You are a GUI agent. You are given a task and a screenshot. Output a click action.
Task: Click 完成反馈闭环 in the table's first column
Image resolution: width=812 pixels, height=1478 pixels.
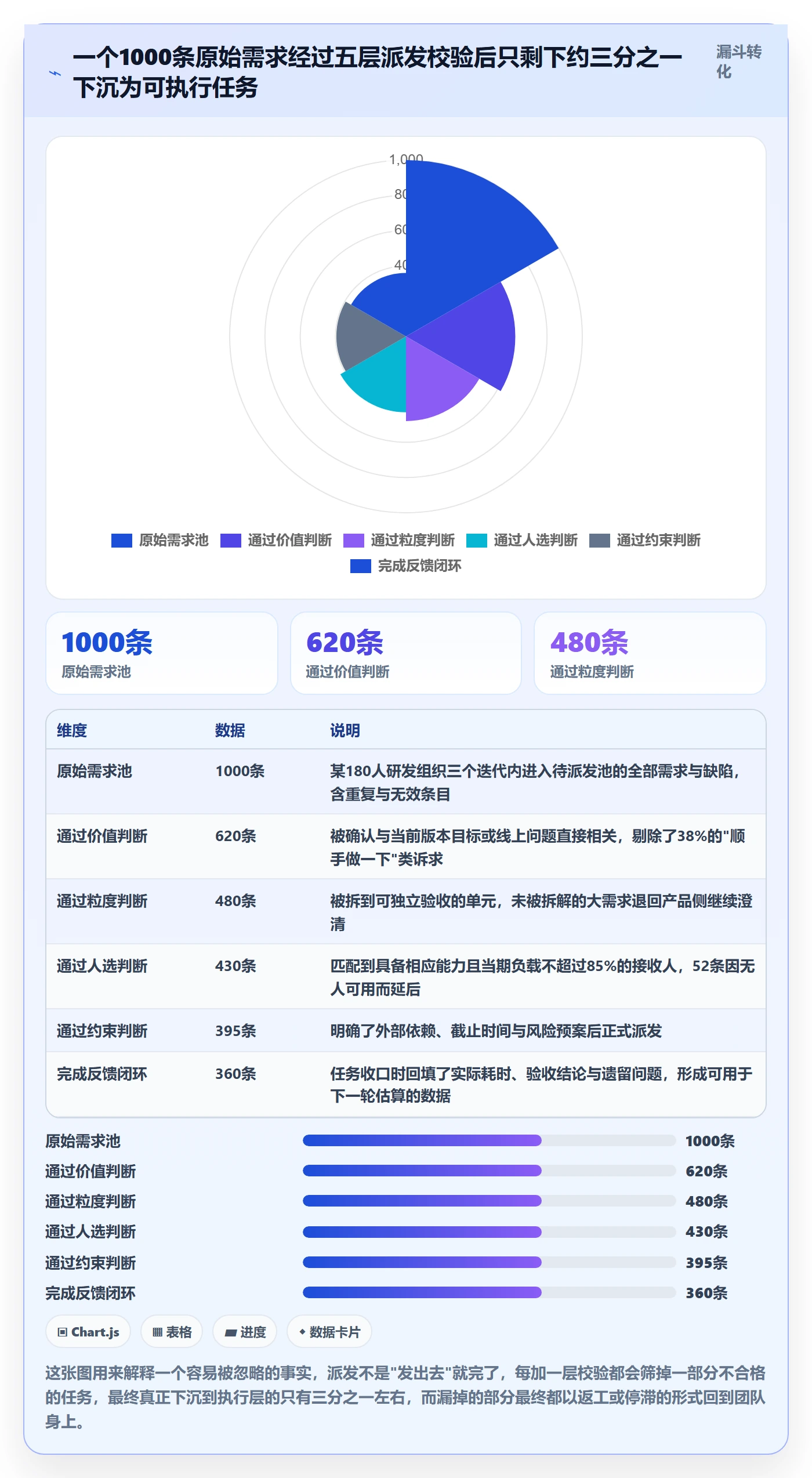pyautogui.click(x=102, y=1074)
